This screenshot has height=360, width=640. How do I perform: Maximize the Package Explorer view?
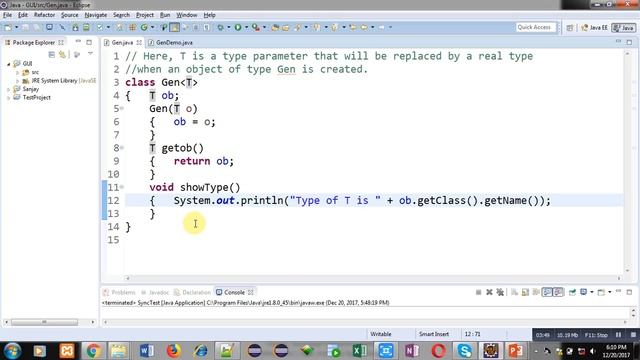click(89, 42)
